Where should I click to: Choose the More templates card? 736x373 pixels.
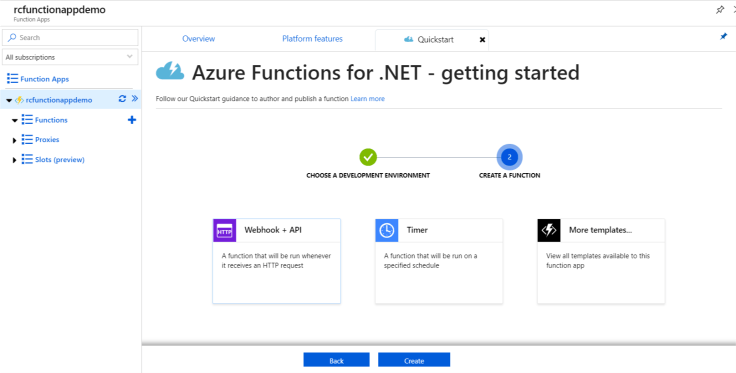coord(601,261)
